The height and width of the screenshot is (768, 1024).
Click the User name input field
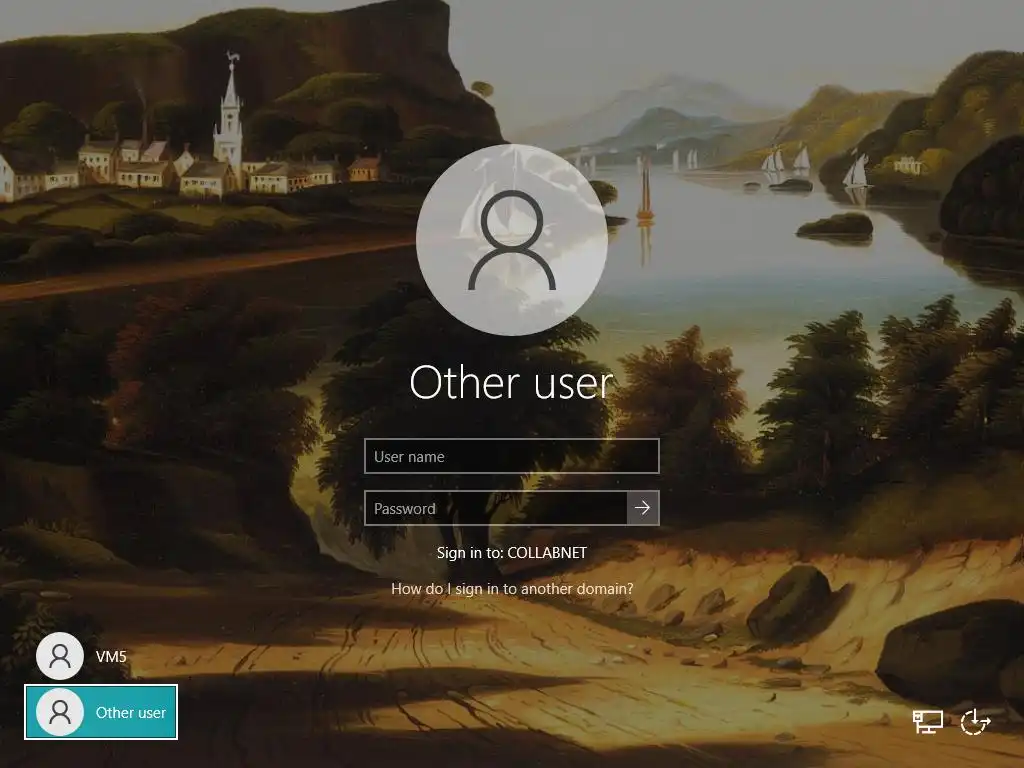pos(511,456)
